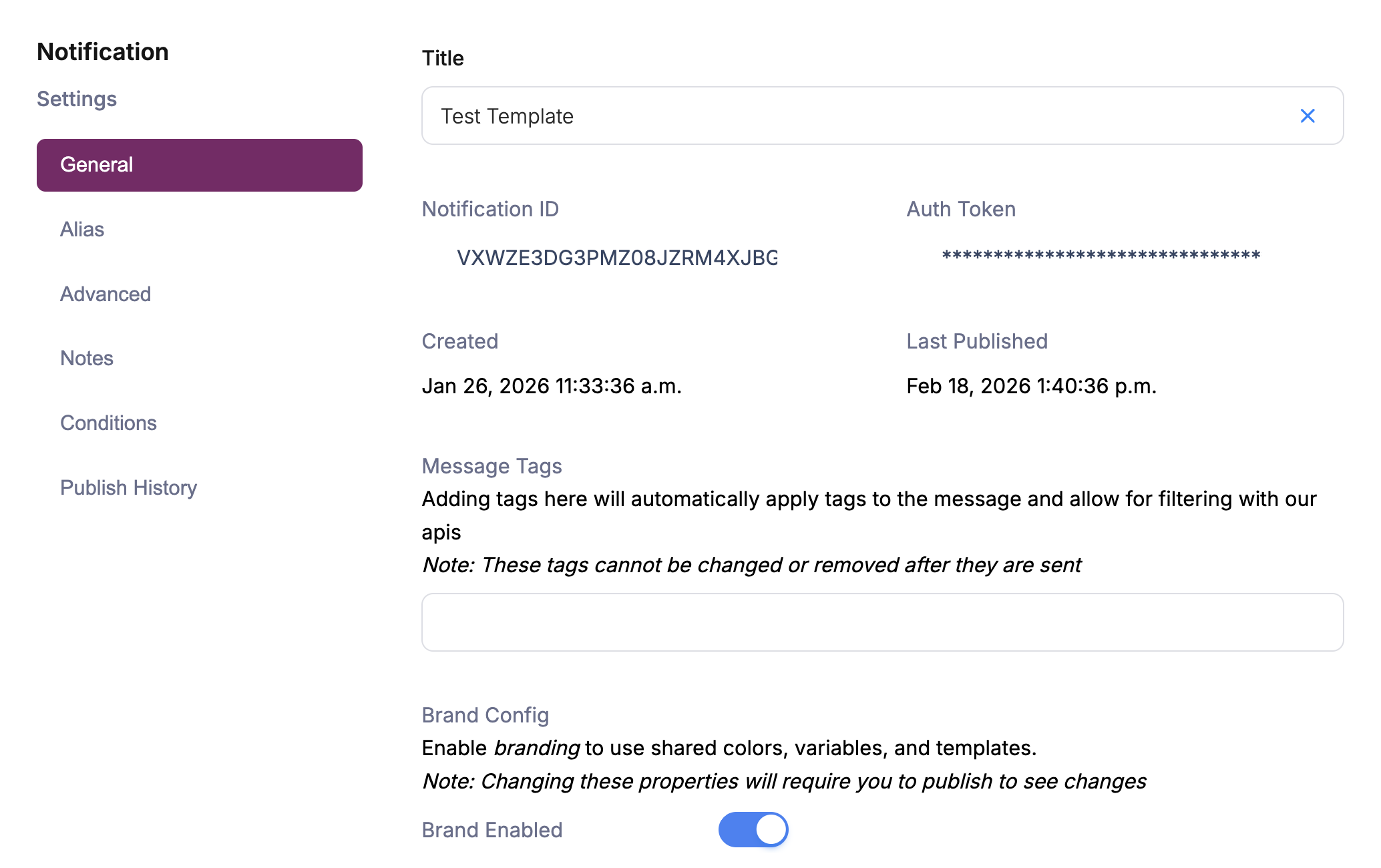Click the Brand Config heading

click(x=485, y=715)
